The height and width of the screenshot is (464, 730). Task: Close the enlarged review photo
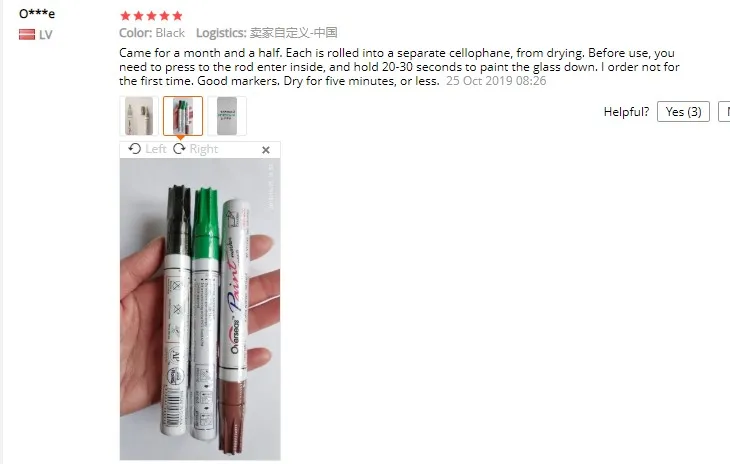tap(266, 150)
